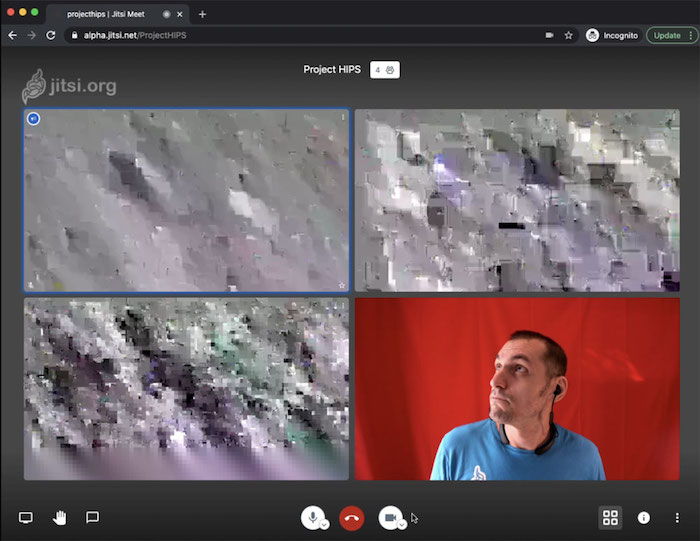The width and height of the screenshot is (700, 541).
Task: Mute the microphone button
Action: coord(312,517)
